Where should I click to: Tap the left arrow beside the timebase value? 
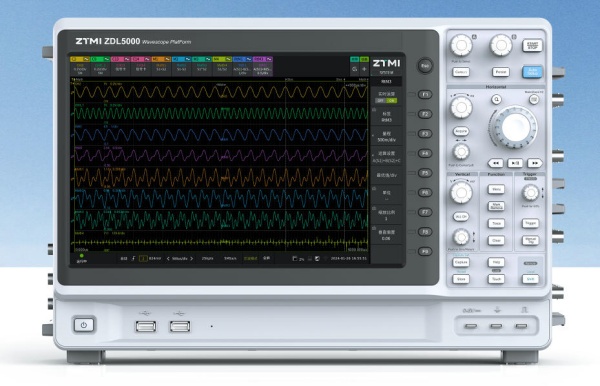[168, 259]
